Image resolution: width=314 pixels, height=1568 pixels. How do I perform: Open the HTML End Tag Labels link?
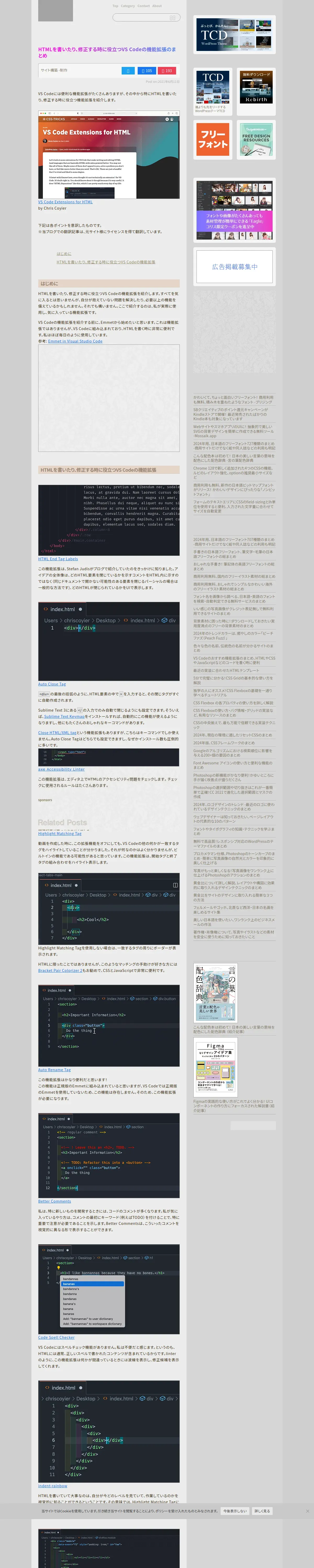point(58,559)
